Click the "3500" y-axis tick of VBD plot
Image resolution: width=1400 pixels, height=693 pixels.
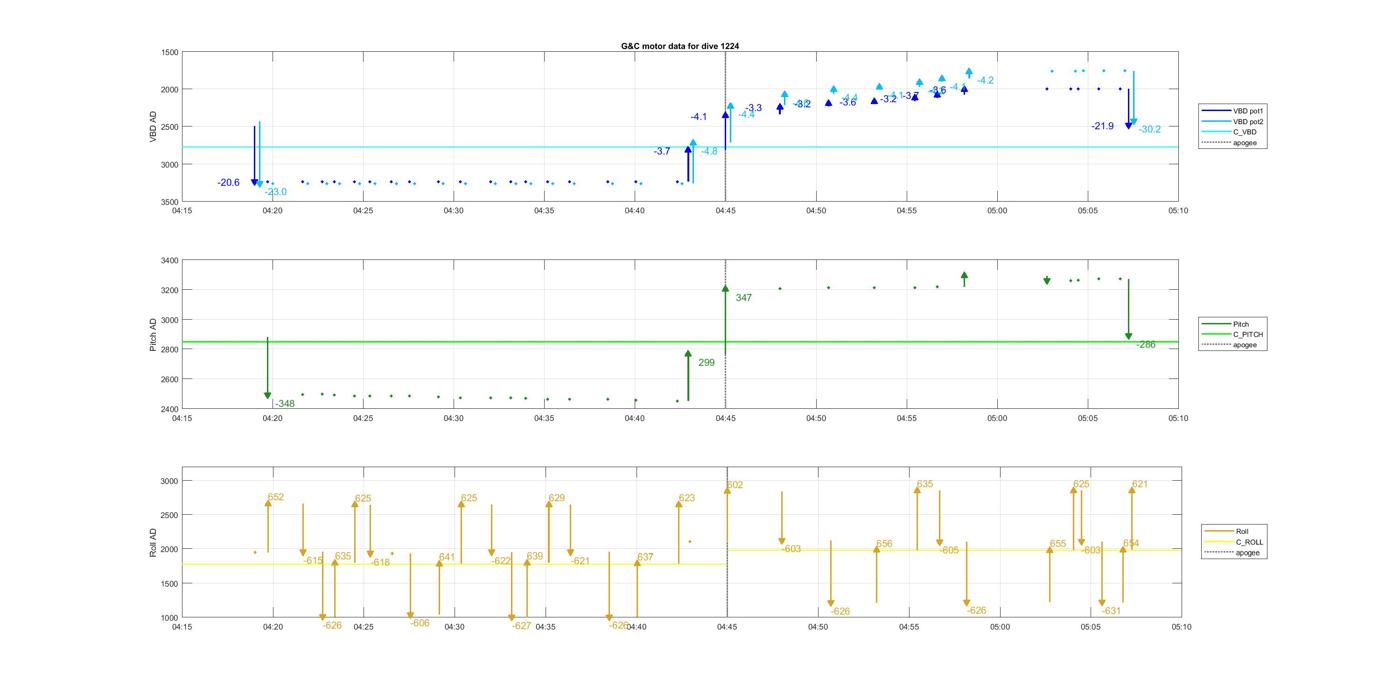pyautogui.click(x=170, y=202)
